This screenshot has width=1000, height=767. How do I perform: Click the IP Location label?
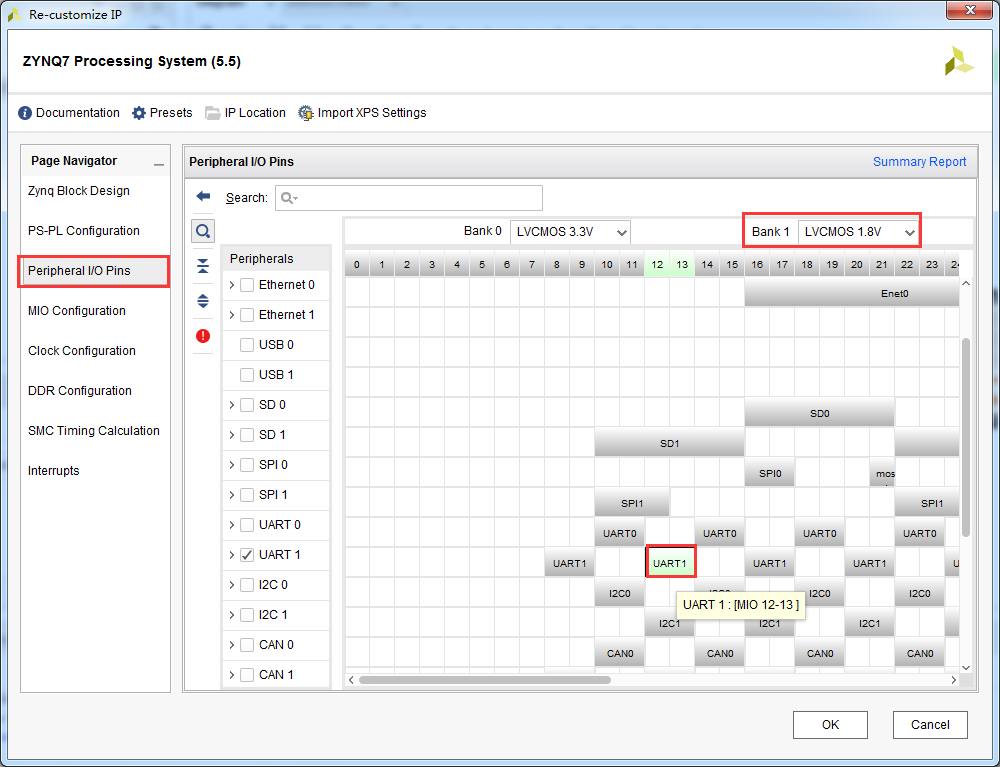click(x=255, y=113)
